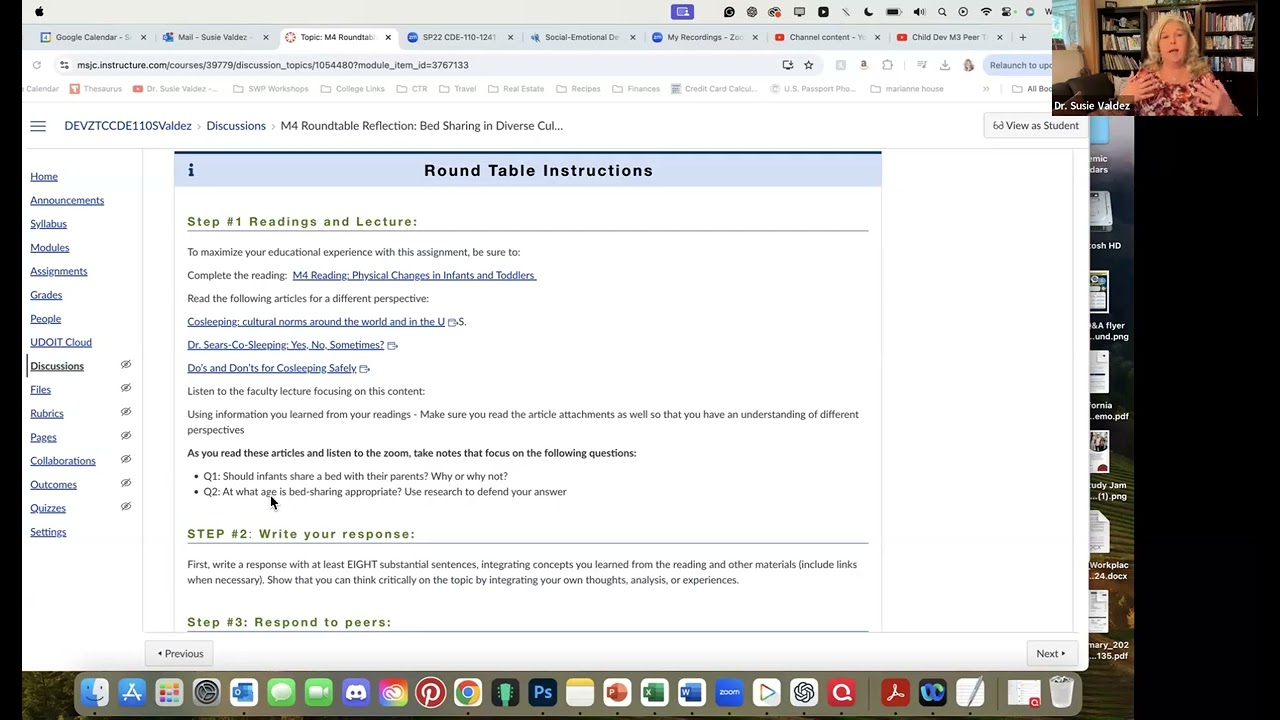1280x720 pixels.
Task: Open Finances bookmark folder
Action: [636, 89]
